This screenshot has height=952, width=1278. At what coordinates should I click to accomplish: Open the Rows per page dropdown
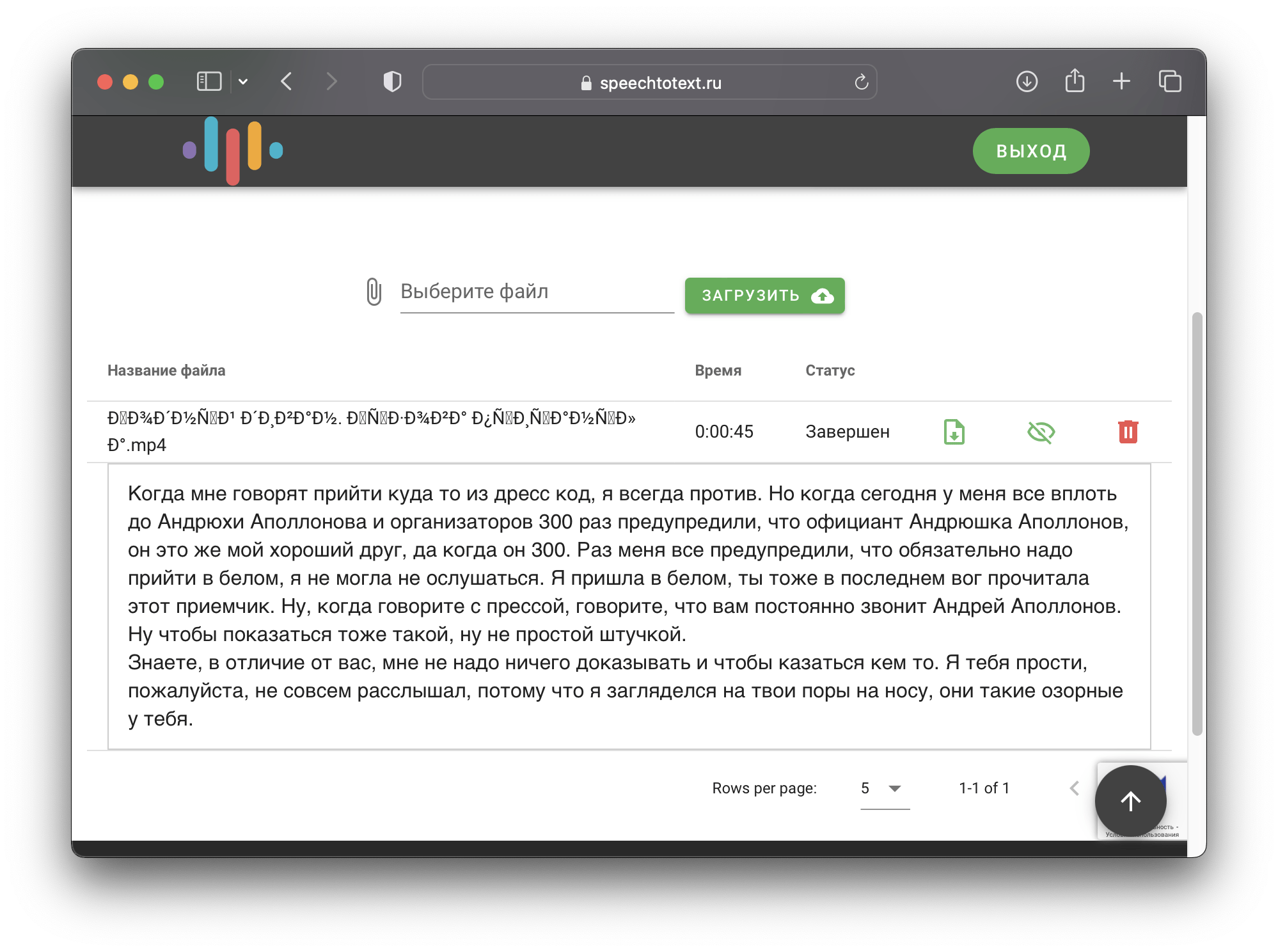885,789
